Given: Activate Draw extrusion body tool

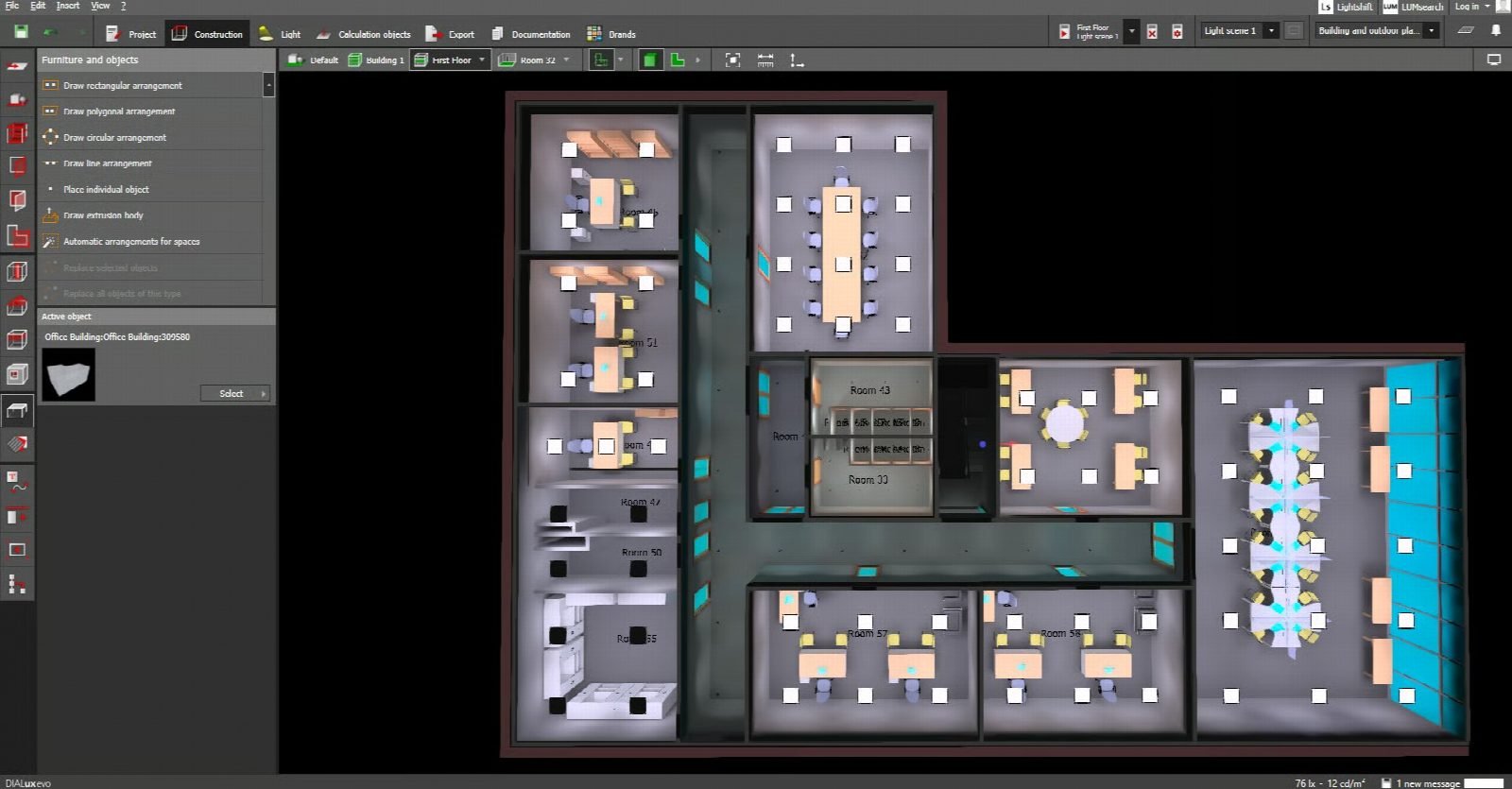Looking at the screenshot, I should click(150, 215).
